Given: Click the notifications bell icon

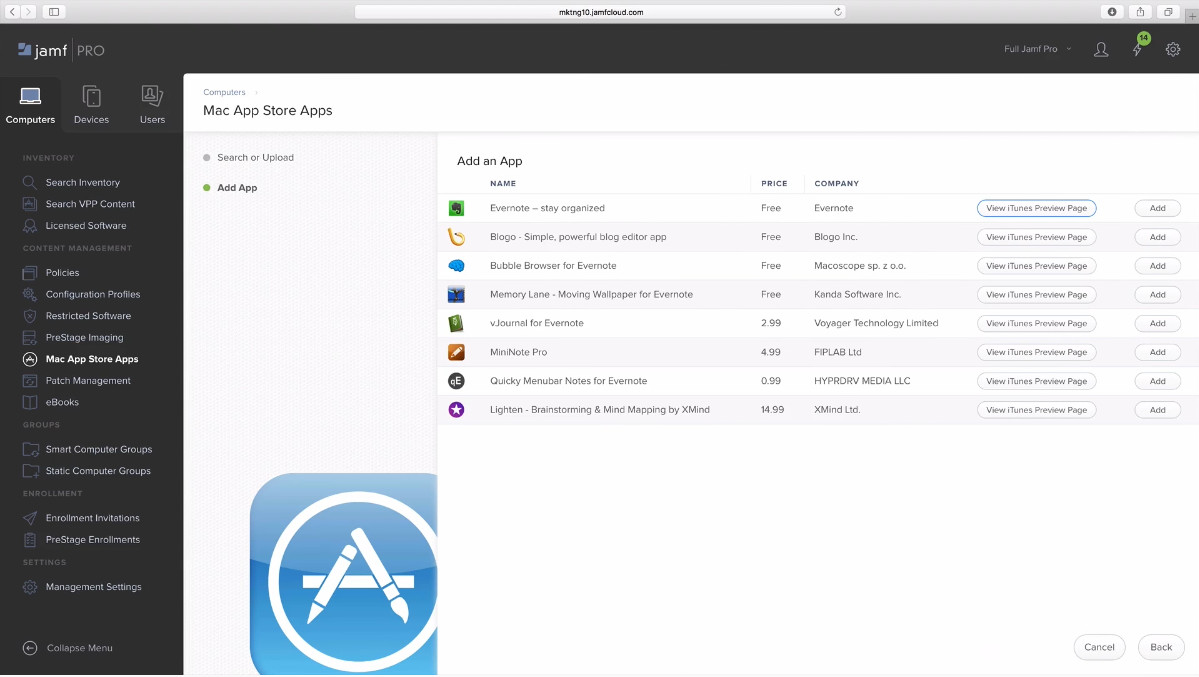Looking at the screenshot, I should 1137,48.
